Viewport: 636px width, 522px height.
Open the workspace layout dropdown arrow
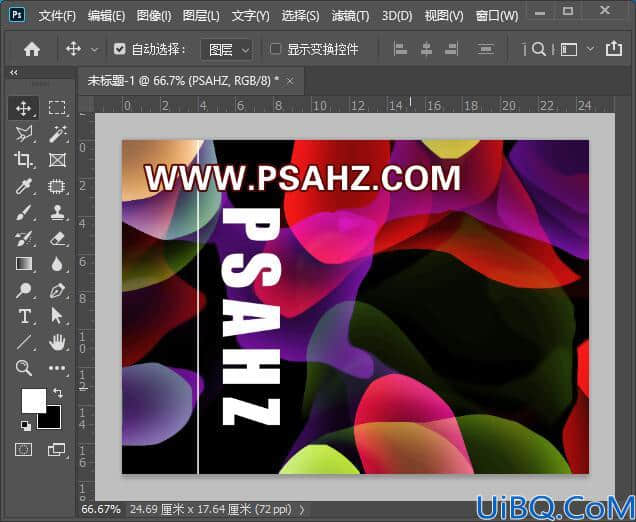coord(590,49)
